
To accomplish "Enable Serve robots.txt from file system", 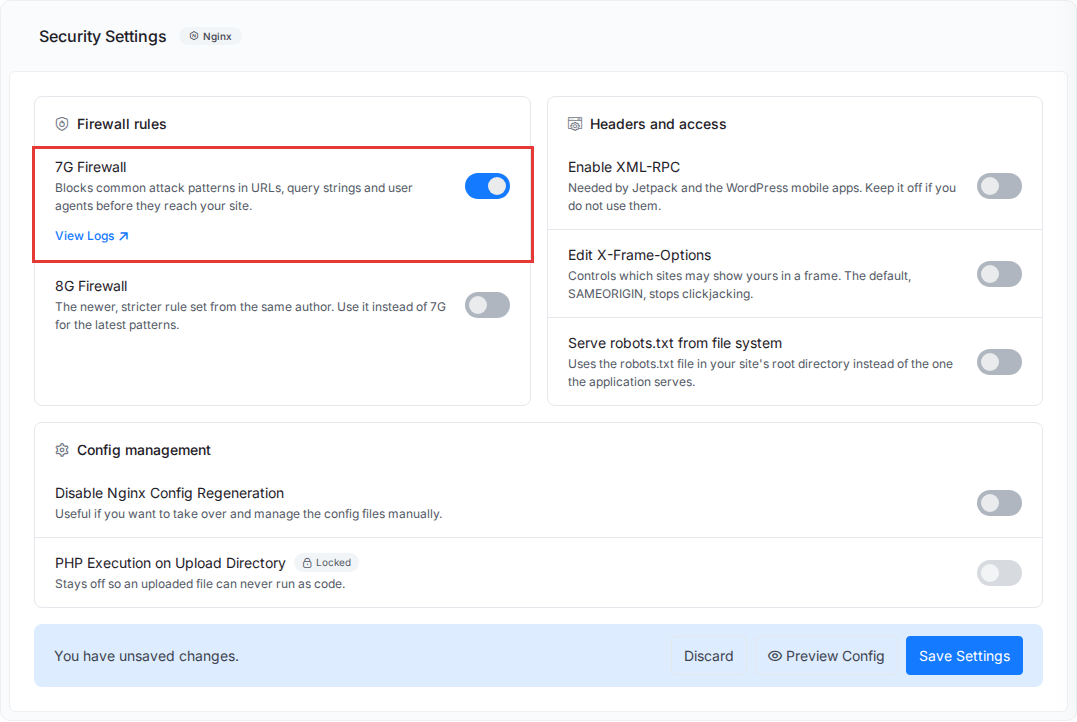I will (x=999, y=362).
